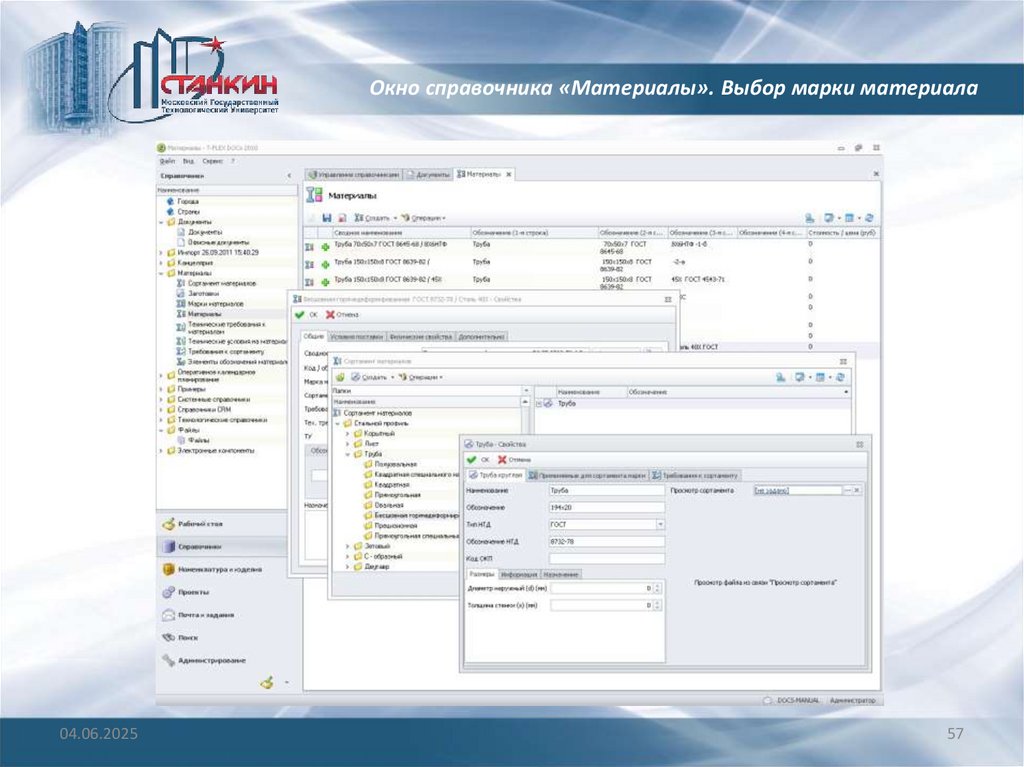
Task: Switch to Применяемые для сортамента марки tab
Action: click(x=586, y=476)
